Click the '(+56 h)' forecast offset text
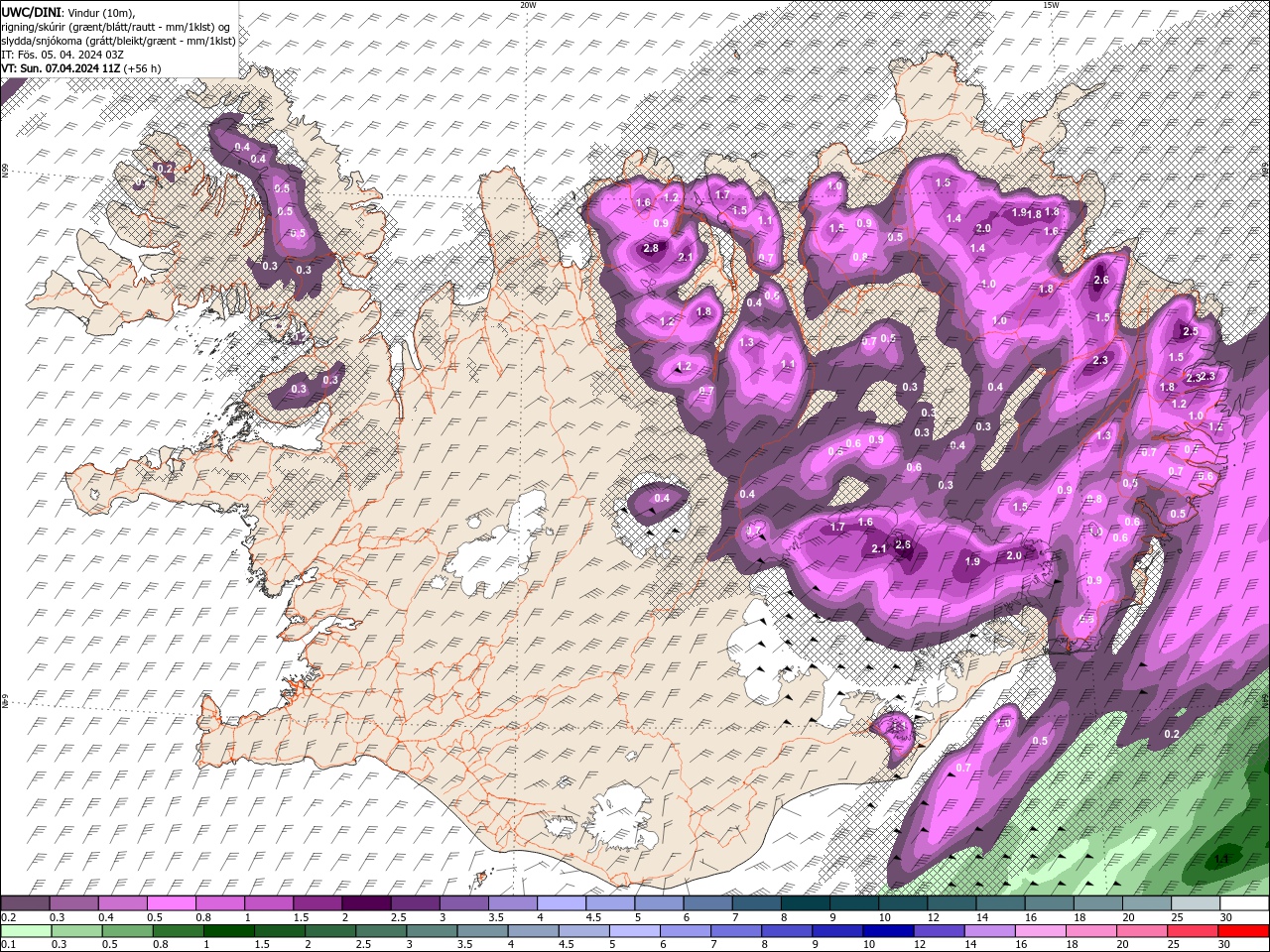The image size is (1270, 952). point(142,68)
